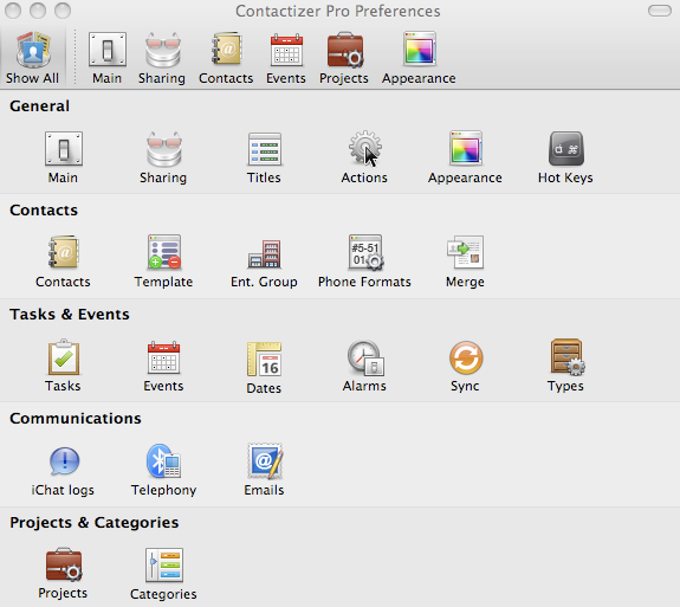This screenshot has height=607, width=680.
Task: Open Sharing from the top toolbar
Action: (x=162, y=57)
